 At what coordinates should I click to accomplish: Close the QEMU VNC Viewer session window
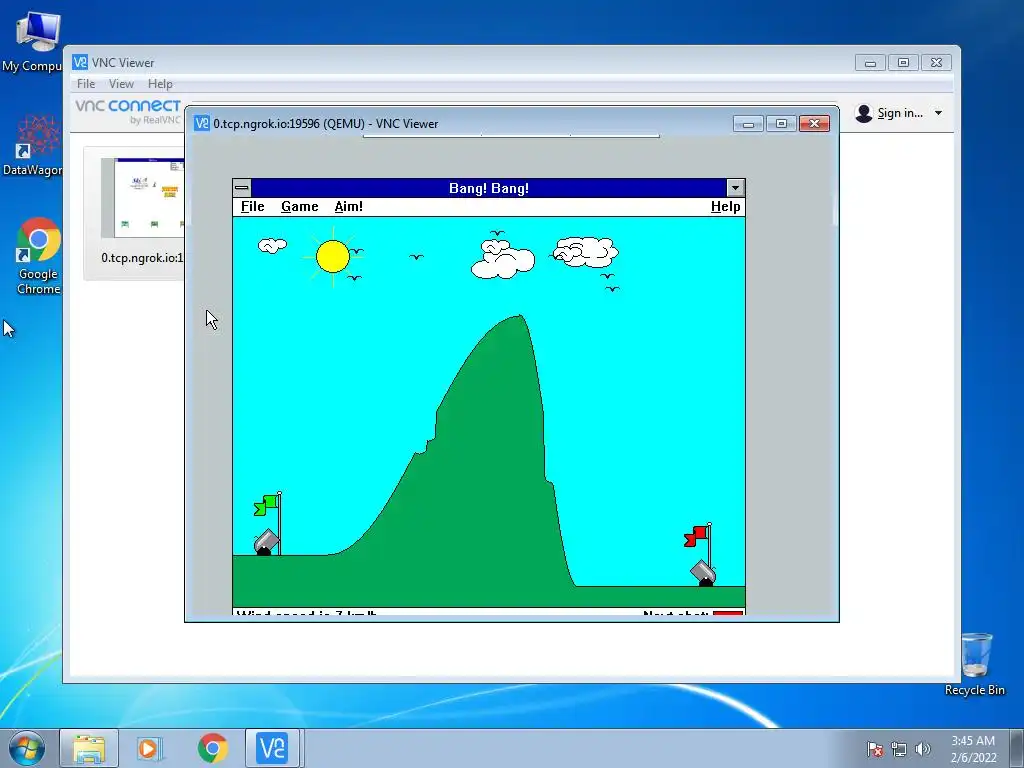(814, 123)
